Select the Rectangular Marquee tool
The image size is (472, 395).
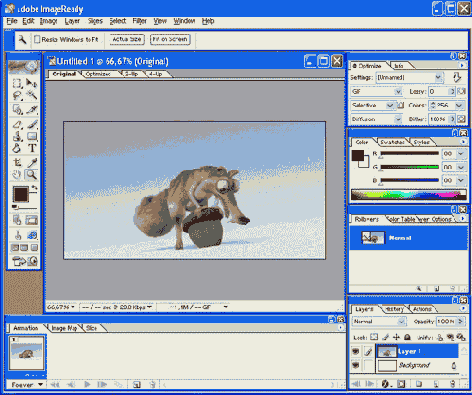[x=17, y=83]
